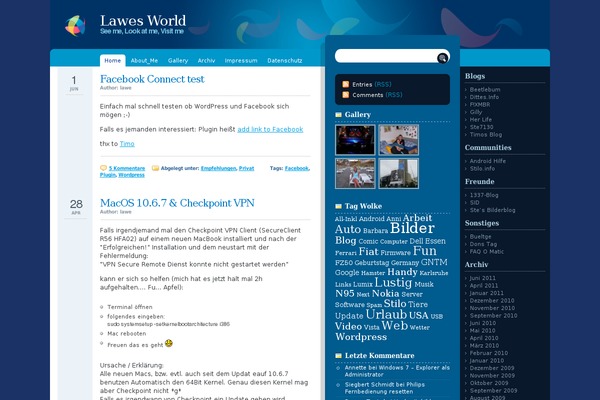The width and height of the screenshot is (600, 400).
Task: Select the Android tag
Action: (x=371, y=219)
